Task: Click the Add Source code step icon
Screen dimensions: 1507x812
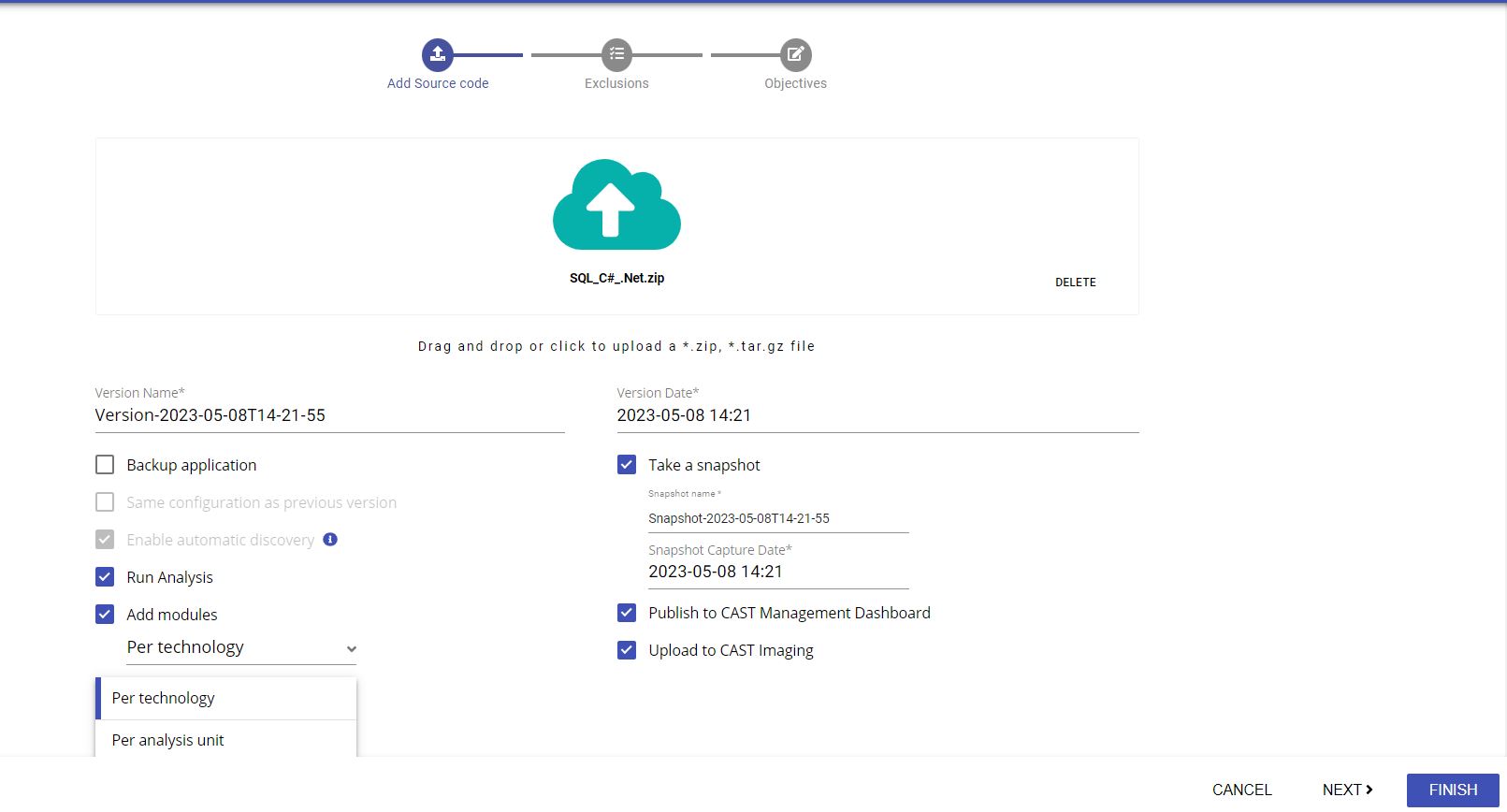Action: 438,54
